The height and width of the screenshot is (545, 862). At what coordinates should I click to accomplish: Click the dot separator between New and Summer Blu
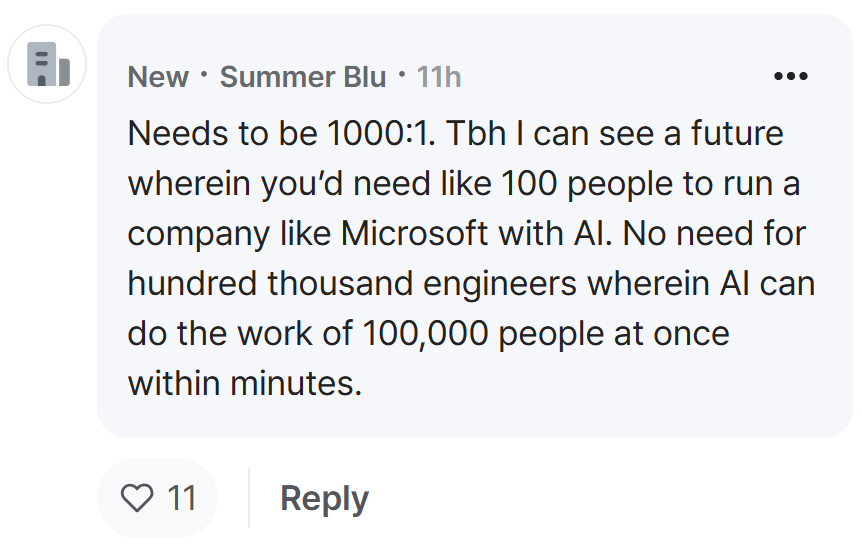click(x=205, y=74)
